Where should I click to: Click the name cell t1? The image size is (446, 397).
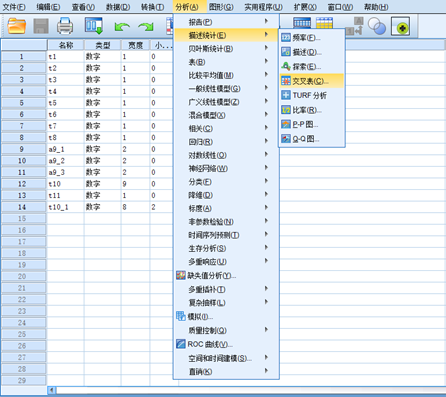[66, 56]
